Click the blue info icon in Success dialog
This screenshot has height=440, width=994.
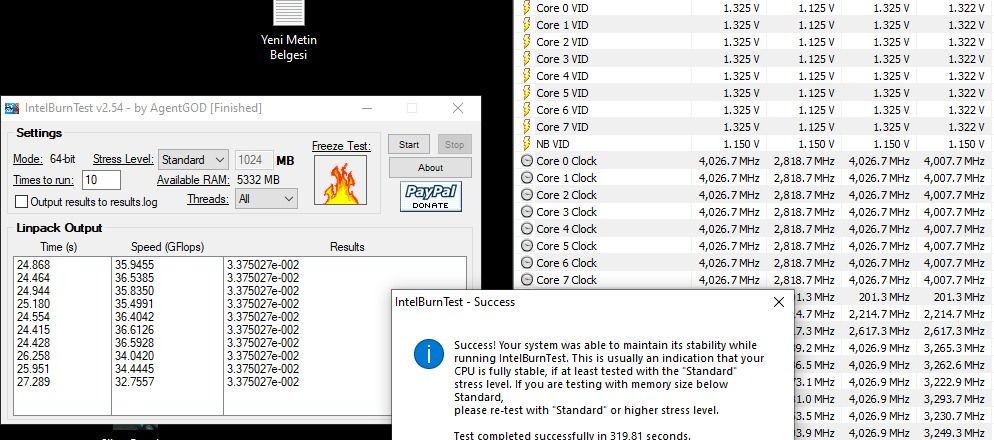[429, 353]
